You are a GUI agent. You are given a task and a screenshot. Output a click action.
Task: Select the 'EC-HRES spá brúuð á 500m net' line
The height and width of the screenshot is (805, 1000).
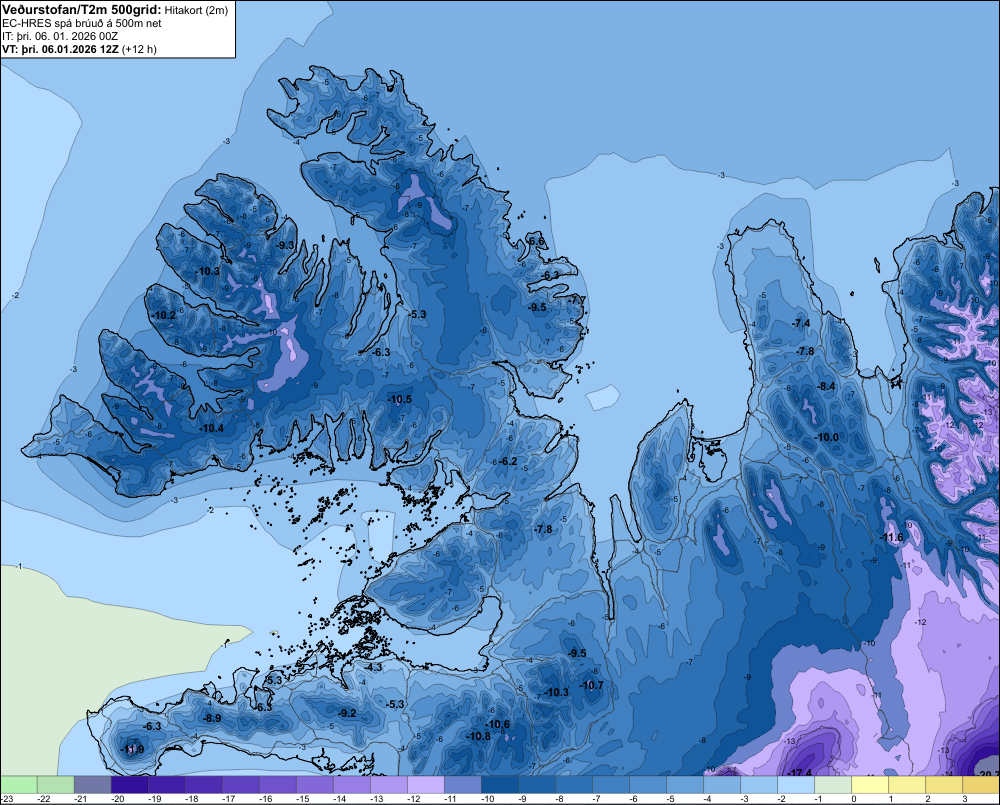[x=82, y=23]
